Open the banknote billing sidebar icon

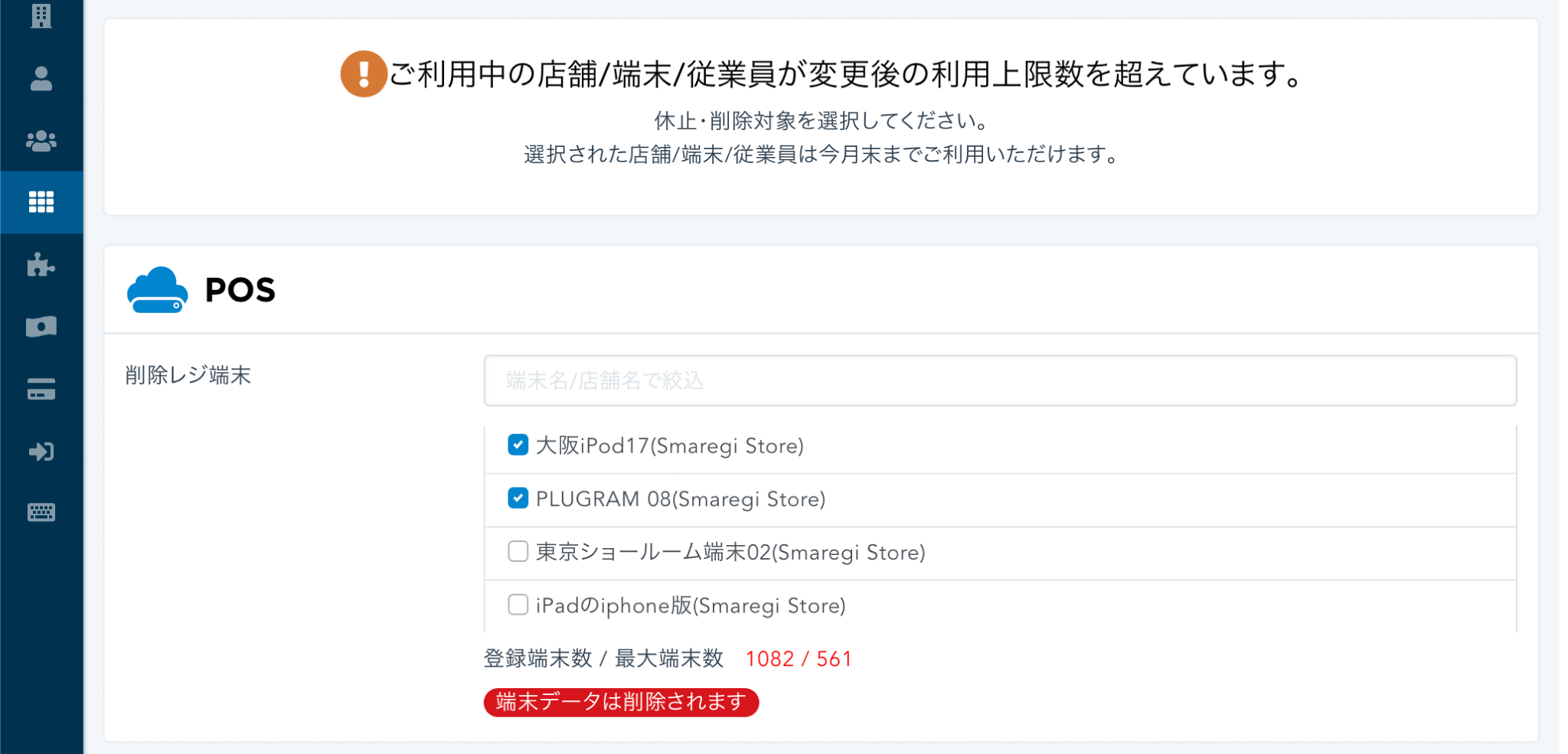point(41,327)
